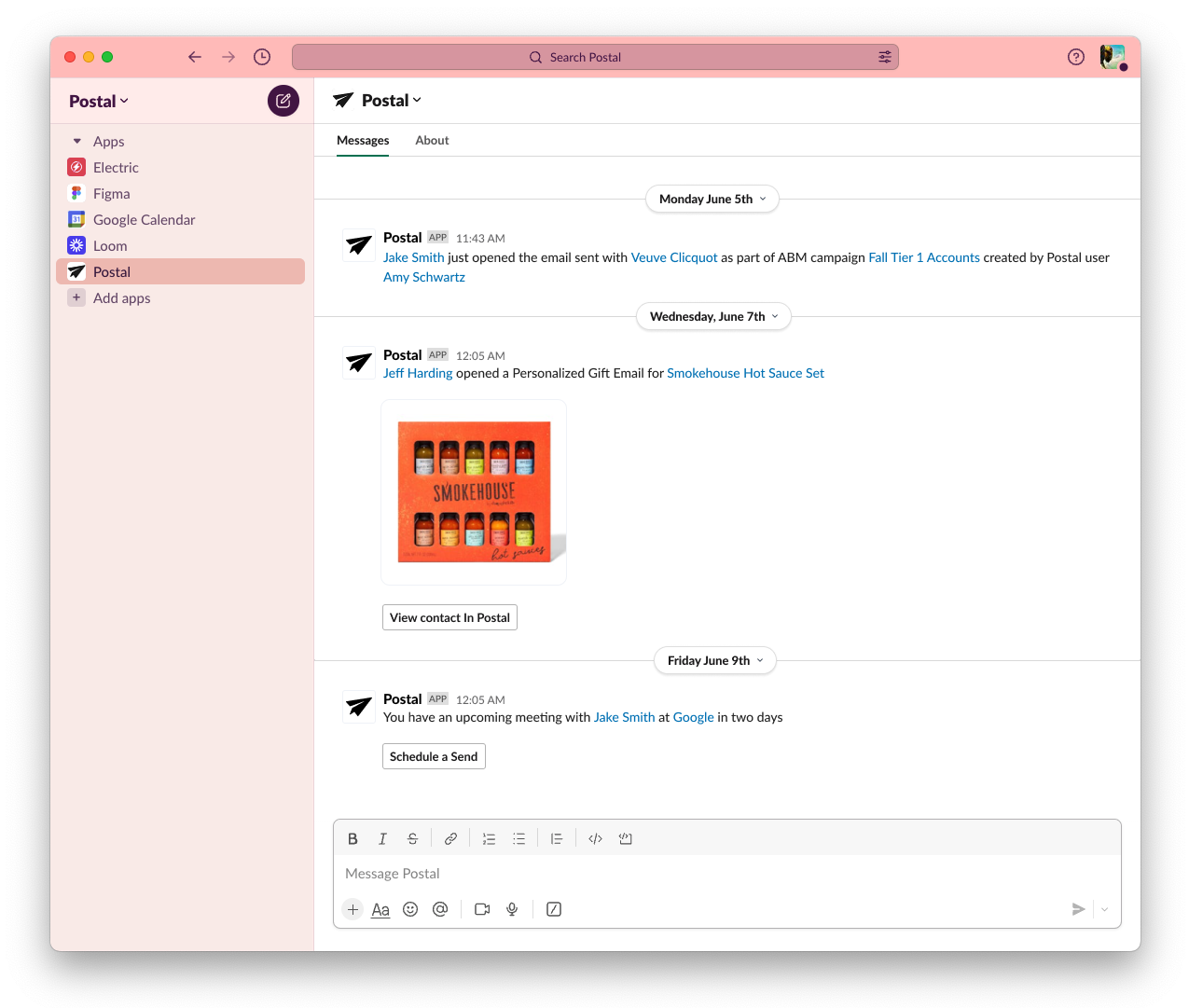
Task: Toggle italic text formatting
Action: [x=382, y=839]
